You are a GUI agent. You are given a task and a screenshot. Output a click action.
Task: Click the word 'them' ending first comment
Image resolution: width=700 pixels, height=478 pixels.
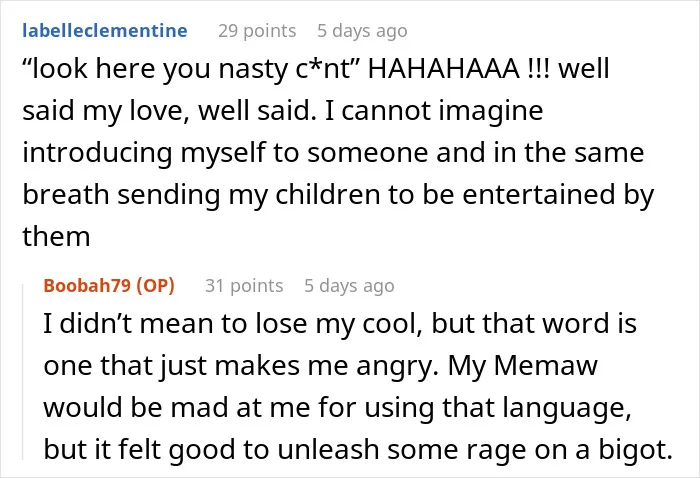56,237
